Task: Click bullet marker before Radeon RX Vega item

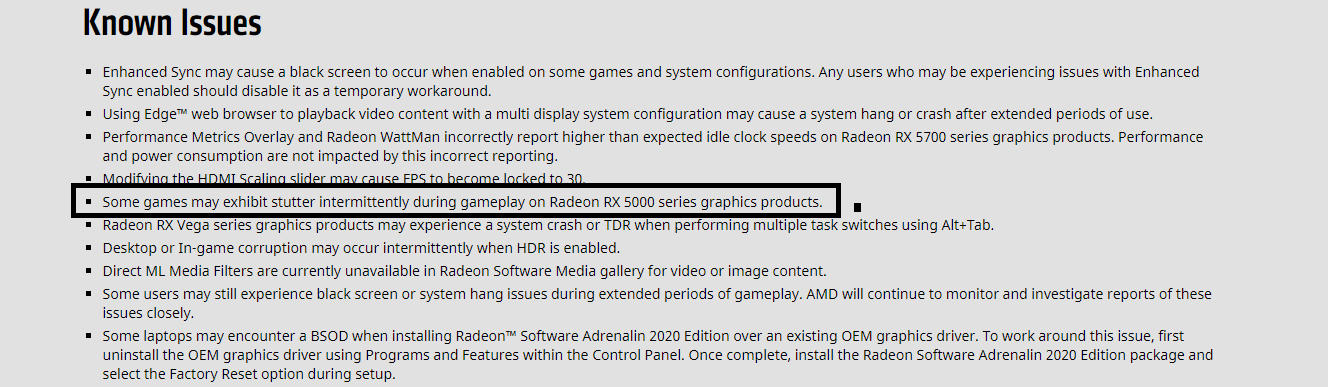Action: pos(89,226)
